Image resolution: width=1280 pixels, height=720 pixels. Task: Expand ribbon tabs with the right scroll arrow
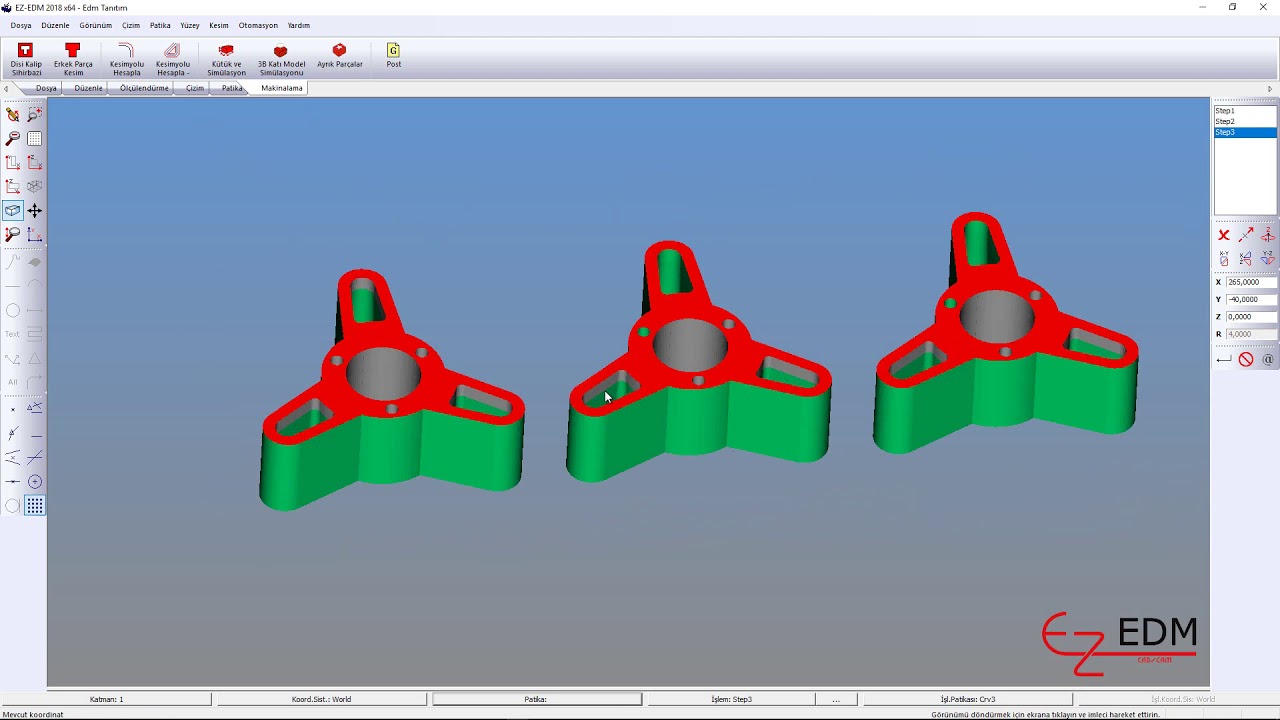(1270, 89)
